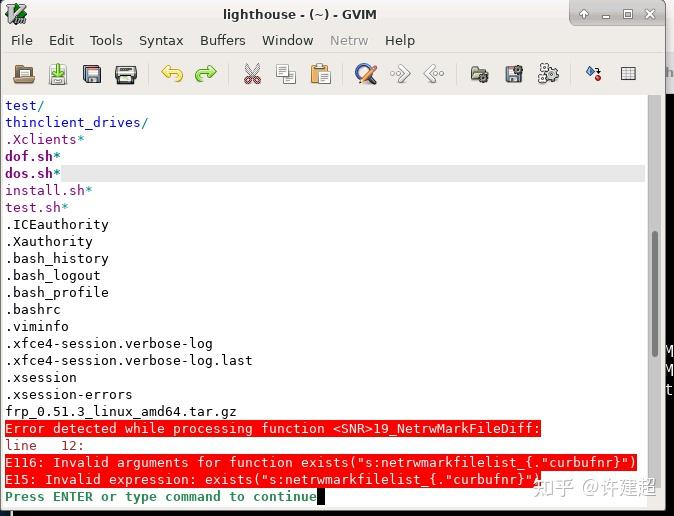674x516 pixels.
Task: Select the .Xauthority file entry
Action: [49, 241]
